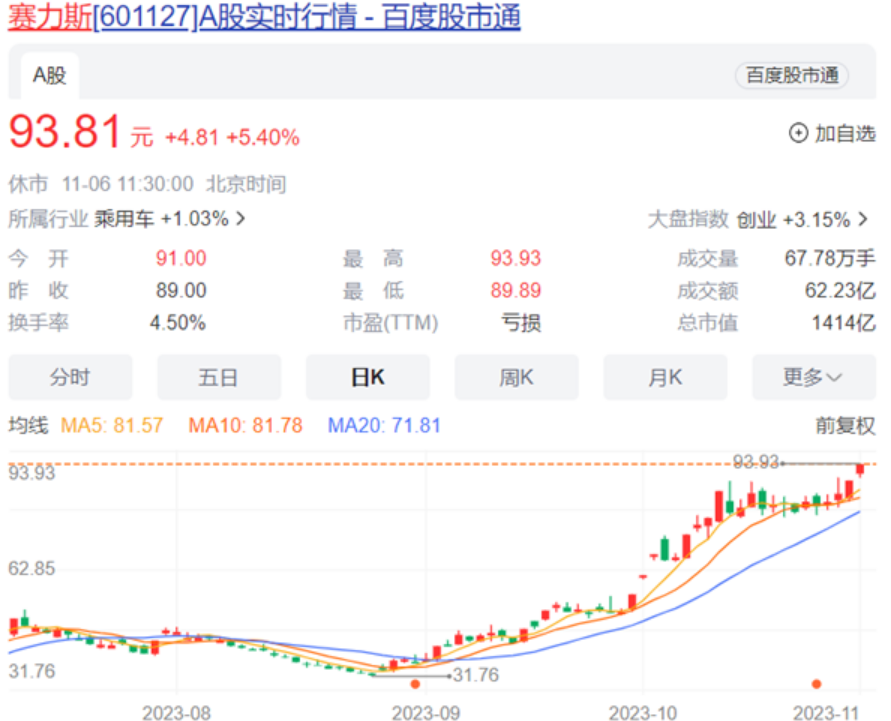Click the 2023-08 date axis label
The height and width of the screenshot is (721, 891).
[176, 712]
